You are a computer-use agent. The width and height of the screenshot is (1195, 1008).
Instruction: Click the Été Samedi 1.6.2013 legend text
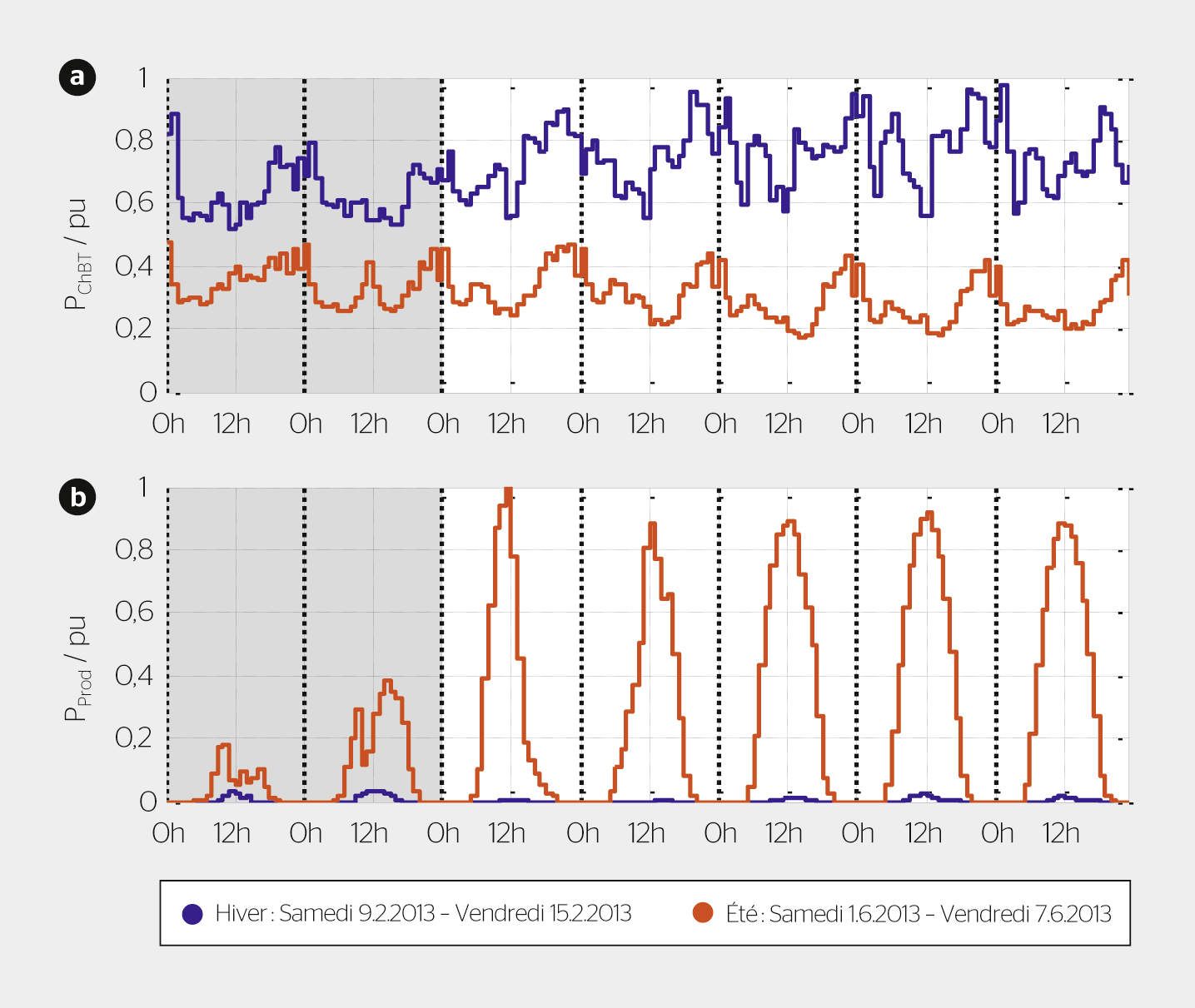tap(919, 914)
